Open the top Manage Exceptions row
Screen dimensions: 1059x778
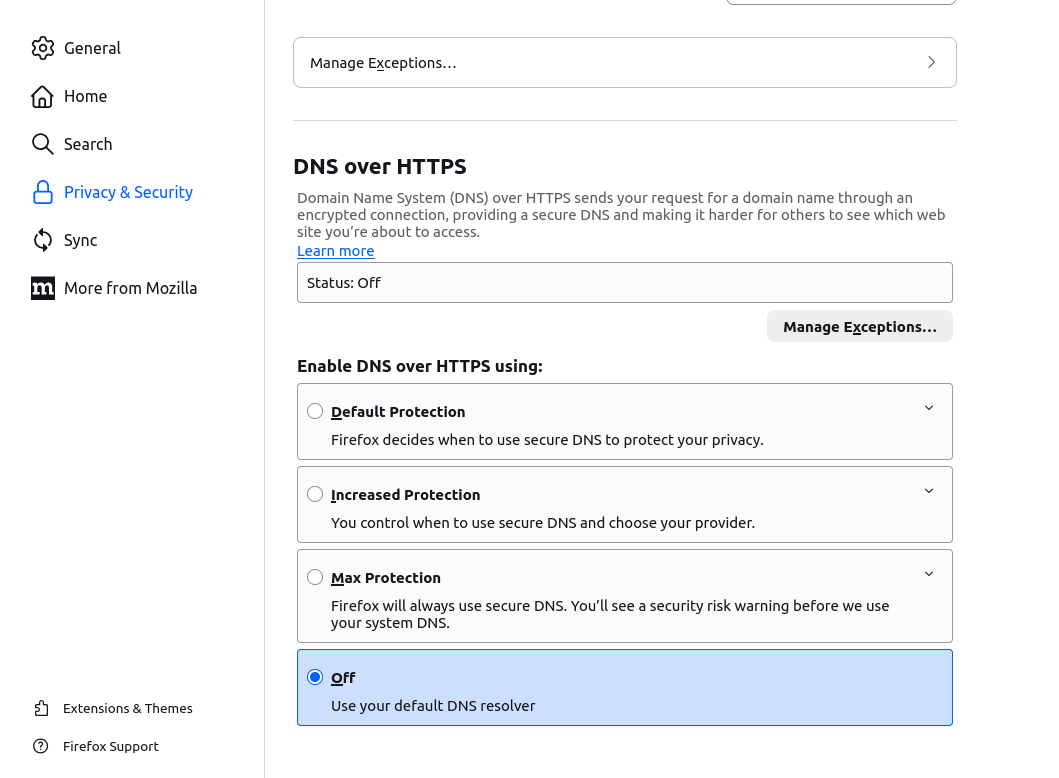point(624,63)
